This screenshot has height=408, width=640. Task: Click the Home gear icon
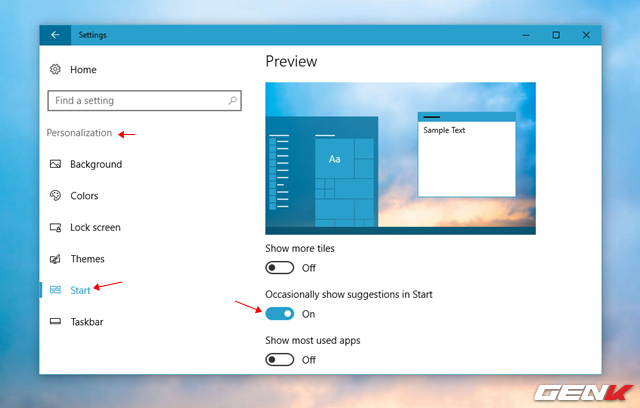[x=55, y=69]
